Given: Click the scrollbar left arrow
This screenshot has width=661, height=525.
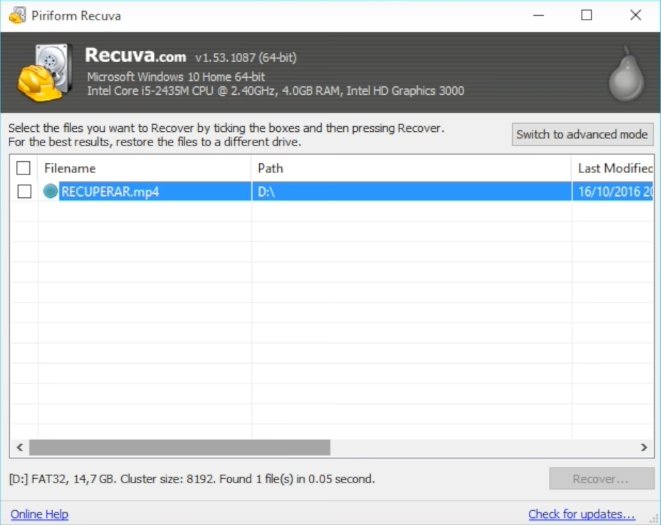Looking at the screenshot, I should 19,447.
